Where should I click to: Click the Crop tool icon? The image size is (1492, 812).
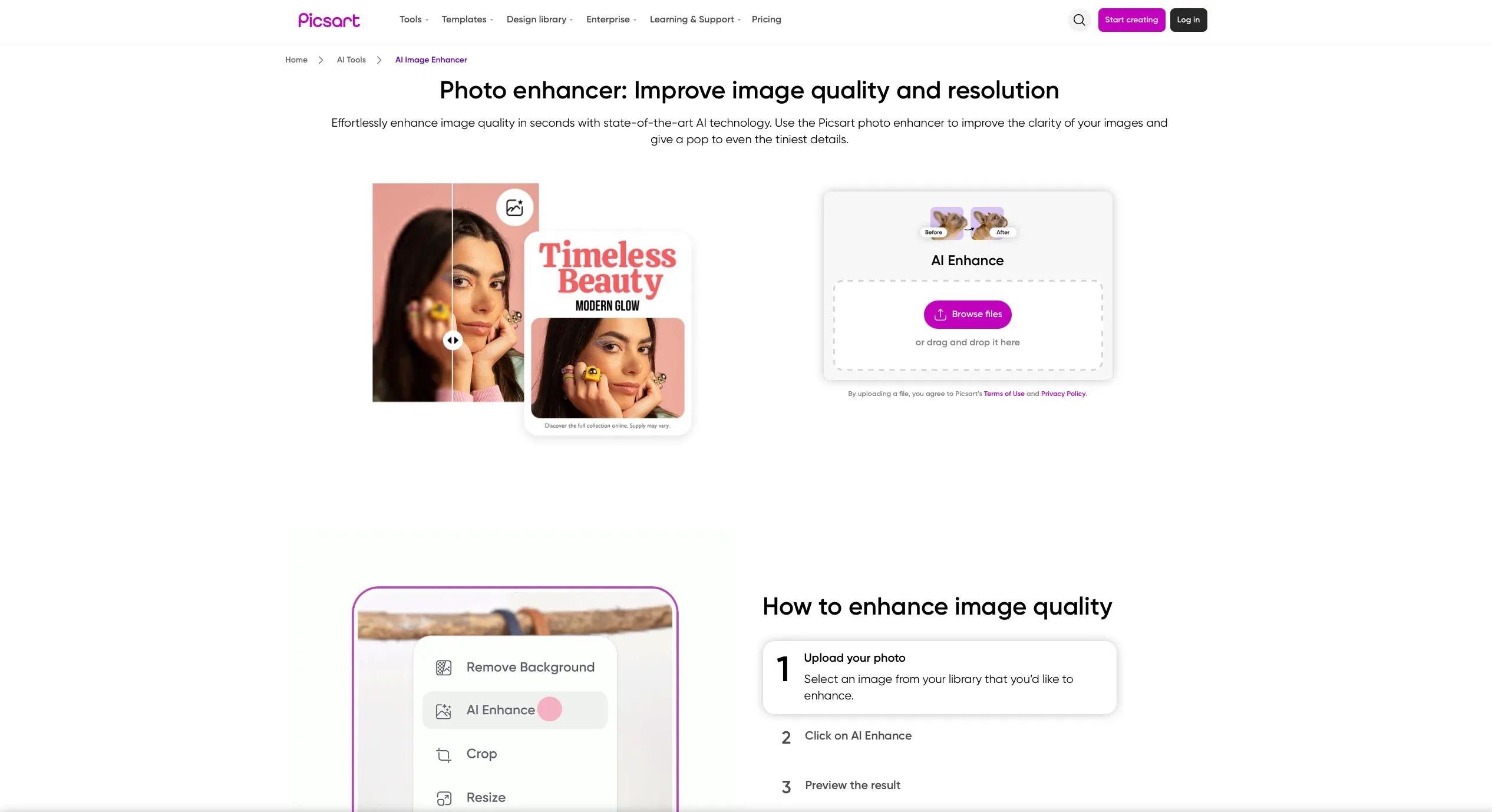coord(443,753)
